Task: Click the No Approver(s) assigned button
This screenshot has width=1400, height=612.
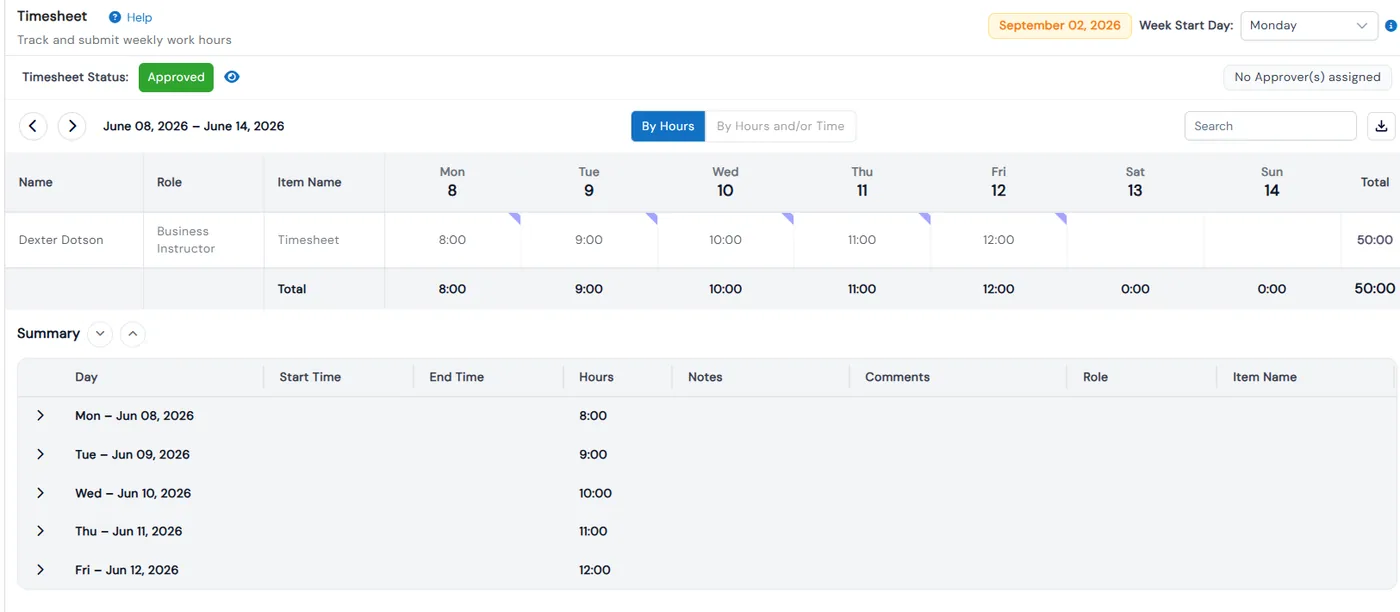Action: pos(1307,77)
